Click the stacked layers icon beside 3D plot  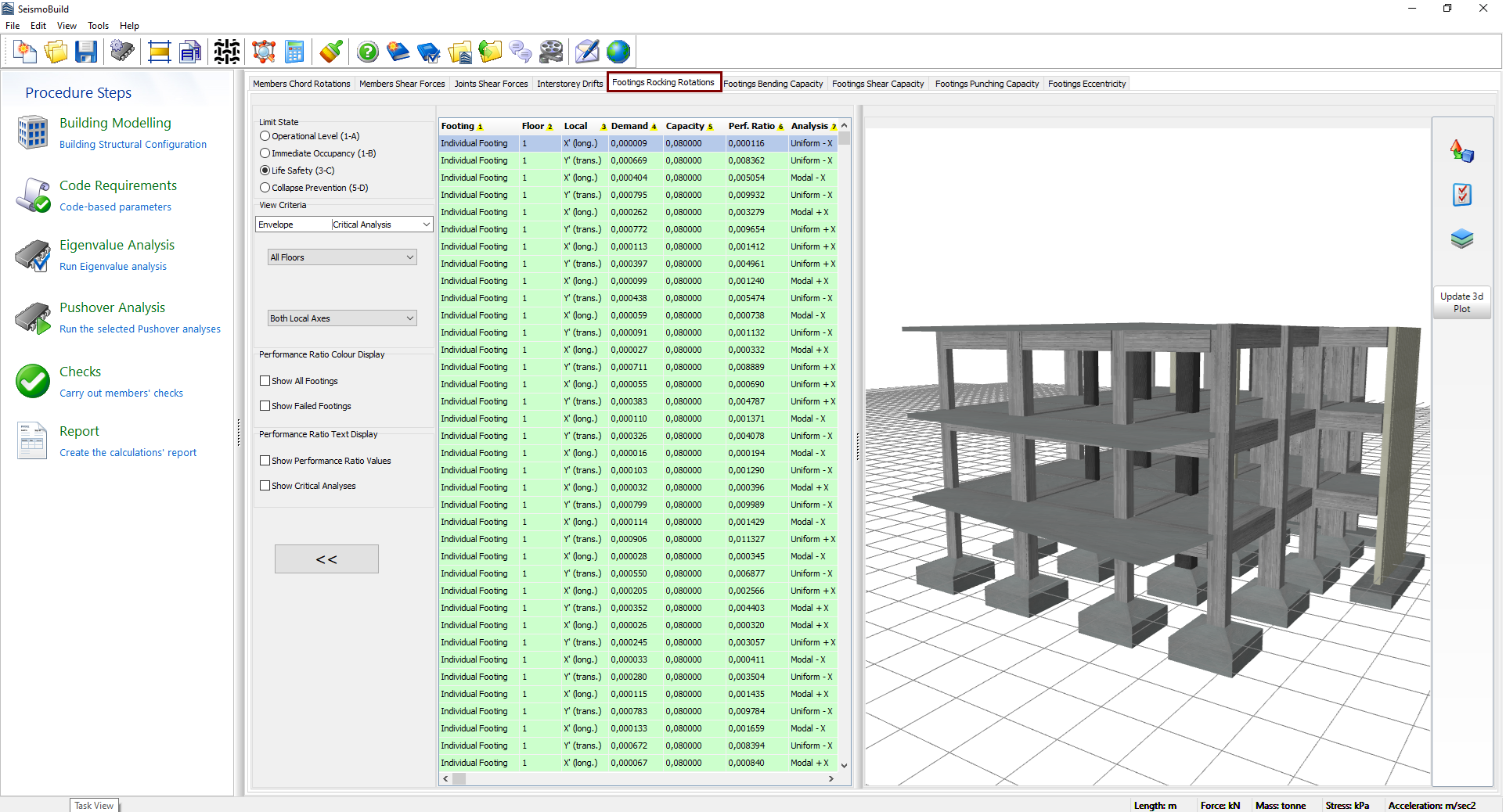click(1461, 239)
